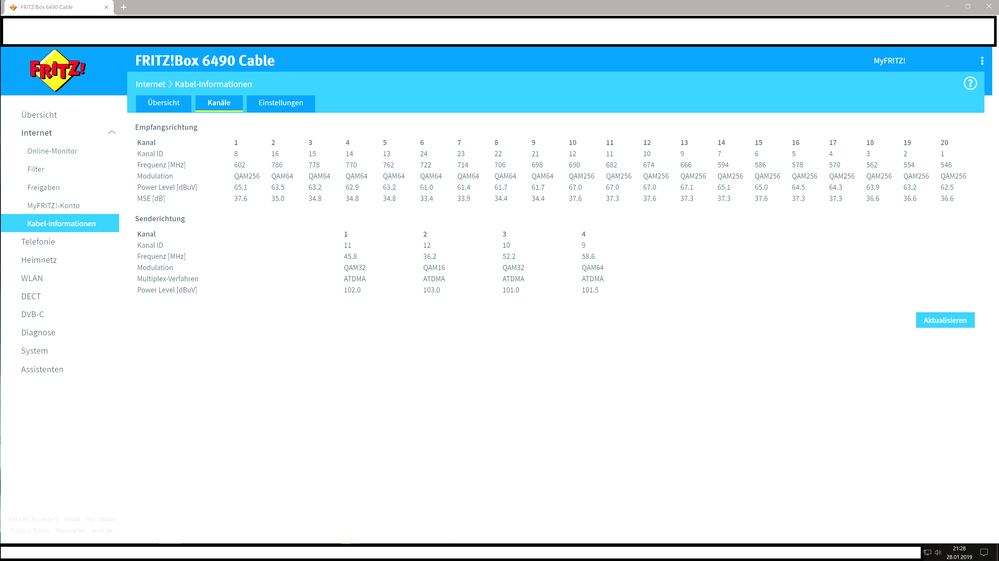The height and width of the screenshot is (561, 999).
Task: Click power level 65.1 for channel 1
Action: point(240,187)
